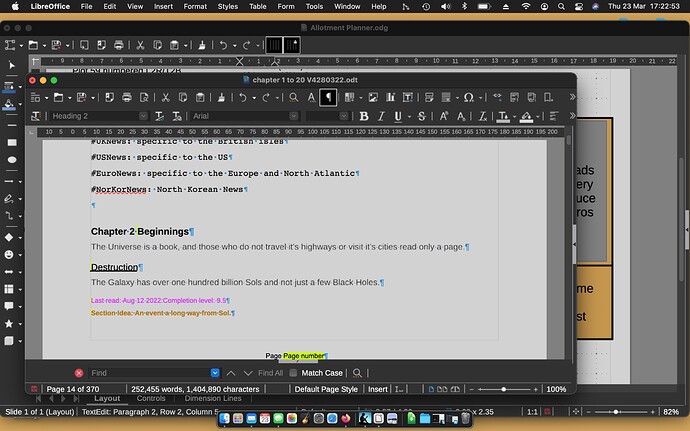
Task: Insert text box in Writer toolbar
Action: pos(407,98)
